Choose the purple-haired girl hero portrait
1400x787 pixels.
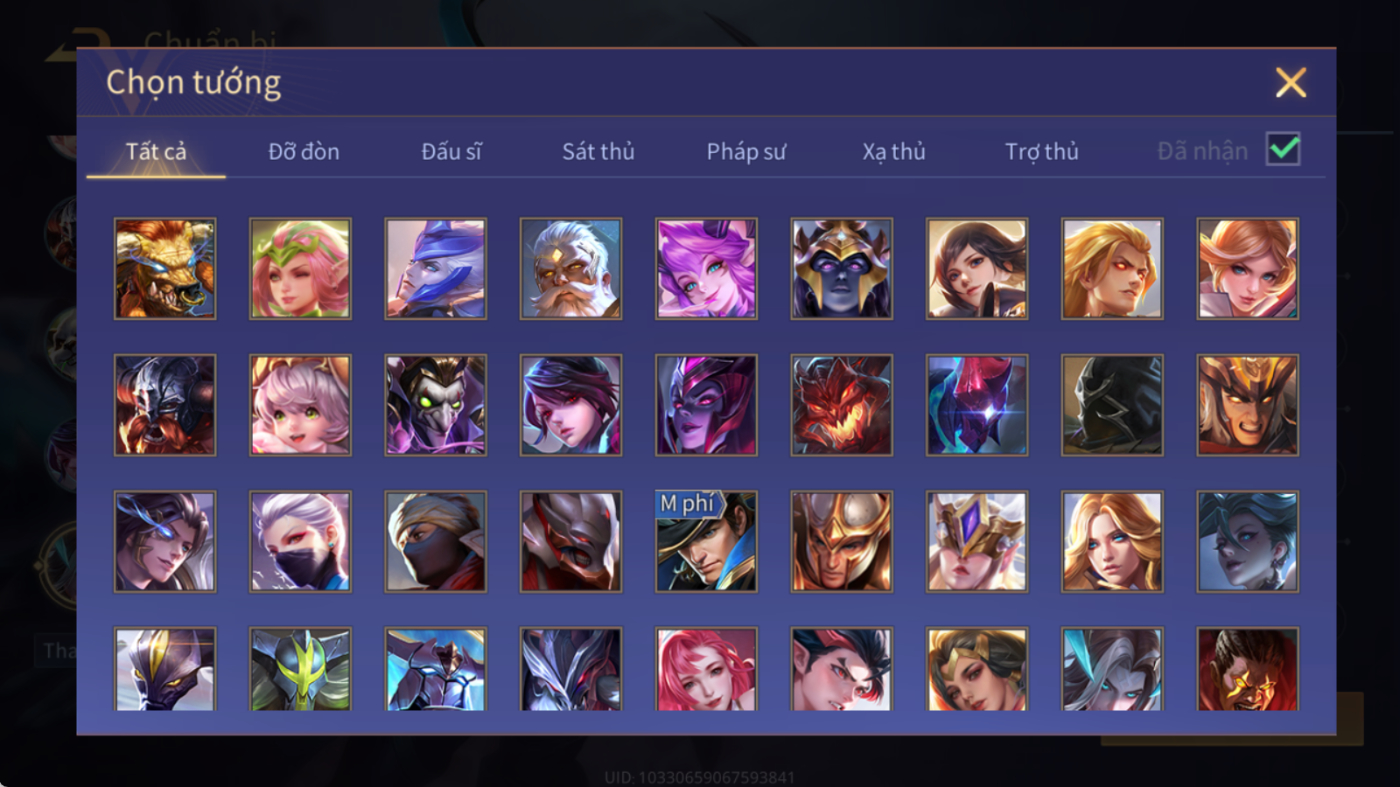point(706,269)
